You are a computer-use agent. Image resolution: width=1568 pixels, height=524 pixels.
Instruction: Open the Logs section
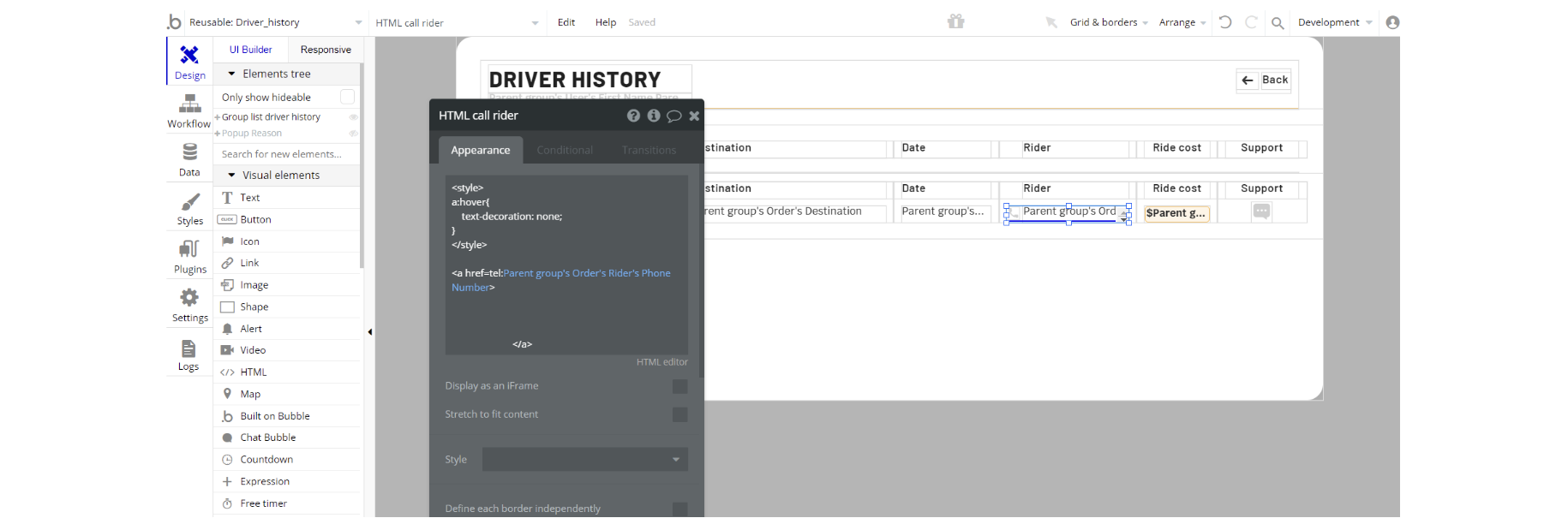pyautogui.click(x=189, y=354)
